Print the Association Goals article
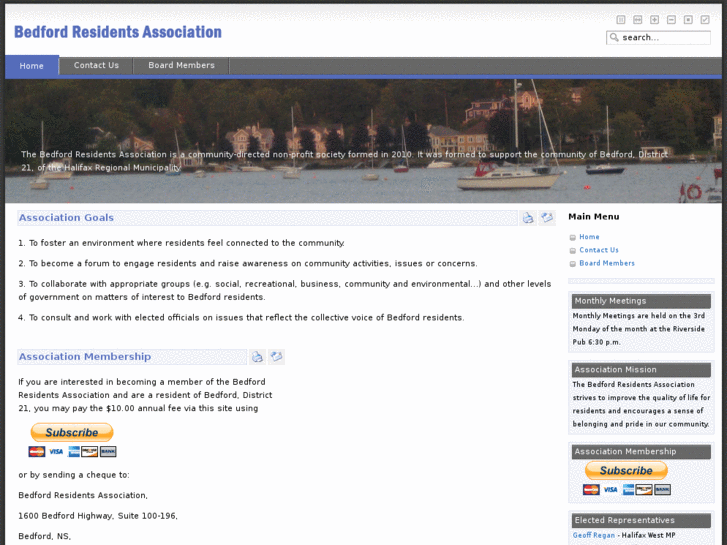 (x=528, y=218)
